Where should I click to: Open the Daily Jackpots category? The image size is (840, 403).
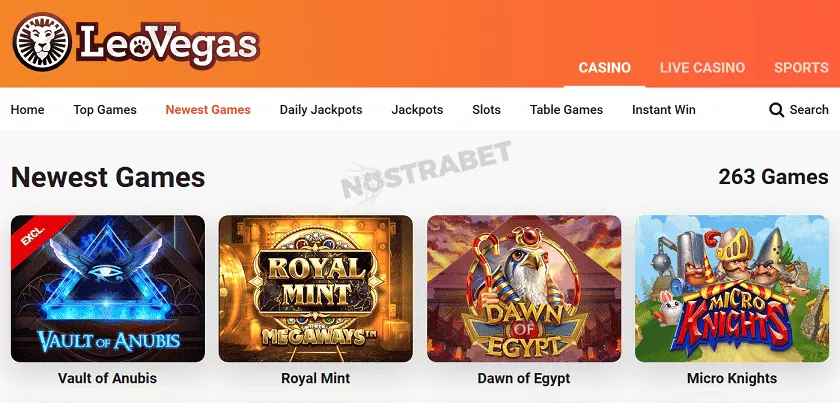(321, 110)
